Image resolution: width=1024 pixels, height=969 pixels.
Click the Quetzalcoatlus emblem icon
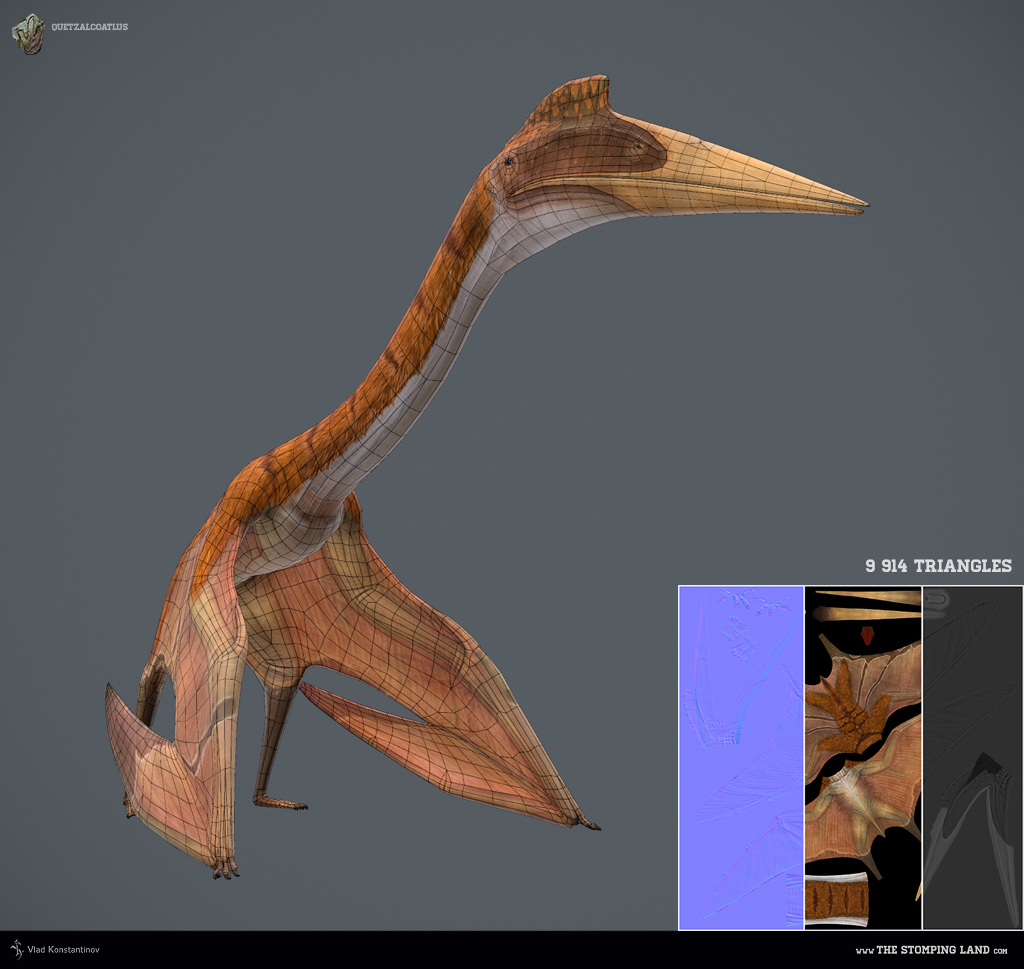[28, 34]
